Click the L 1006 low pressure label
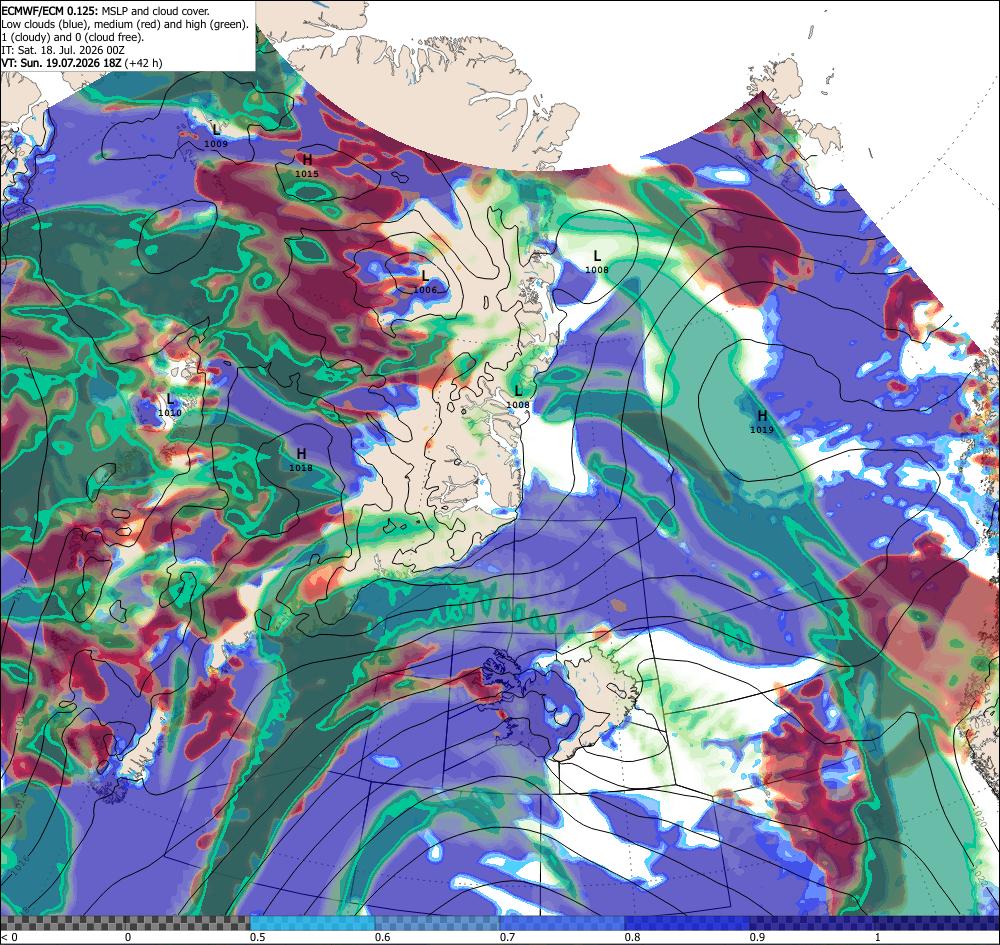 425,282
